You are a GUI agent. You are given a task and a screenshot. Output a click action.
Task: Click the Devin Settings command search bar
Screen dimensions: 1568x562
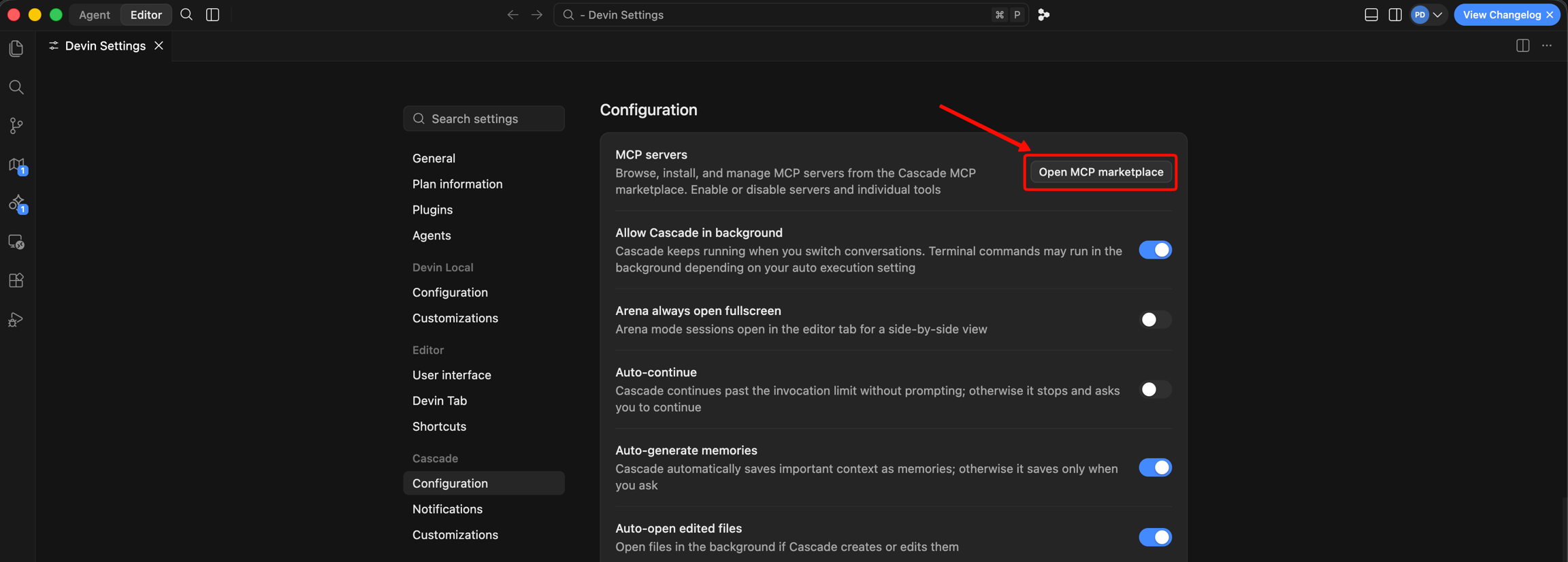pyautogui.click(x=791, y=14)
